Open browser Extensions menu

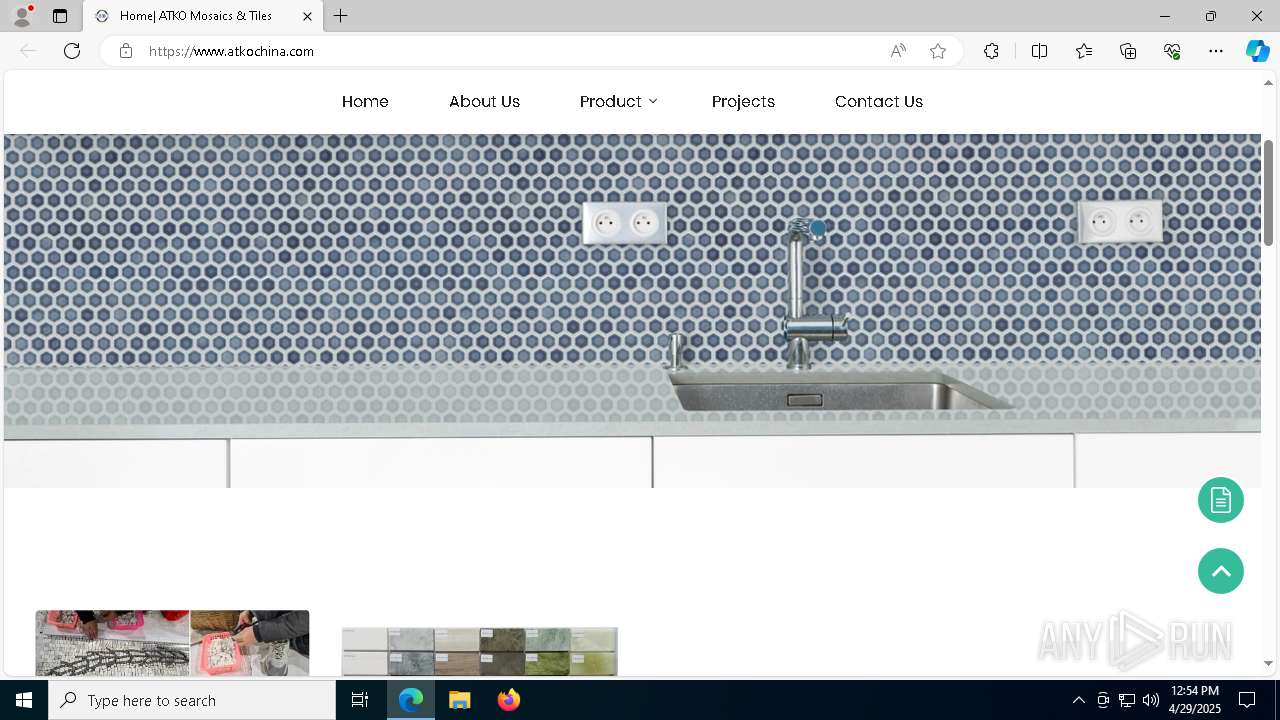pos(991,51)
